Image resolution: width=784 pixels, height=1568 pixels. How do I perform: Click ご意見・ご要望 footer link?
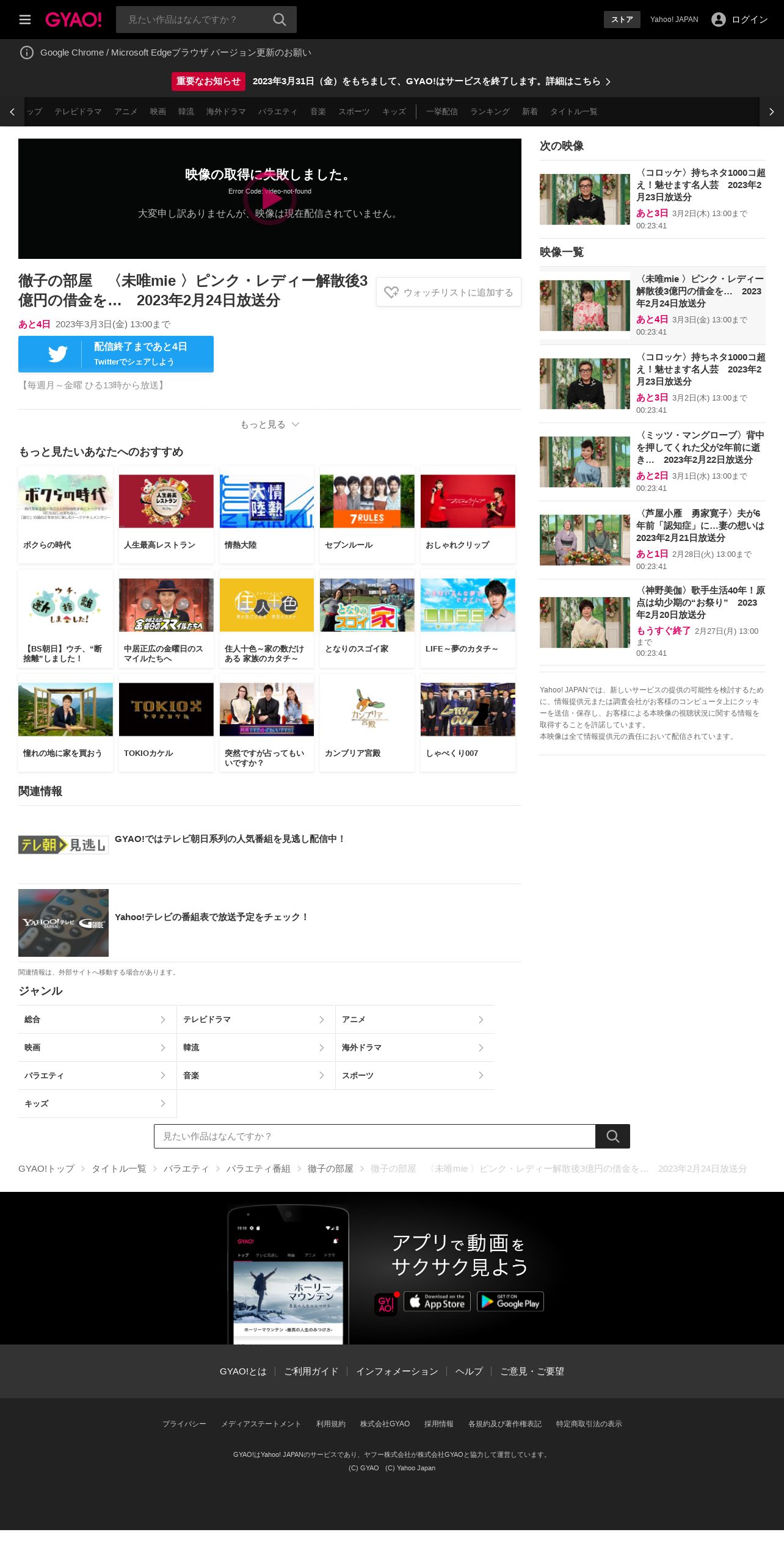[x=532, y=1371]
